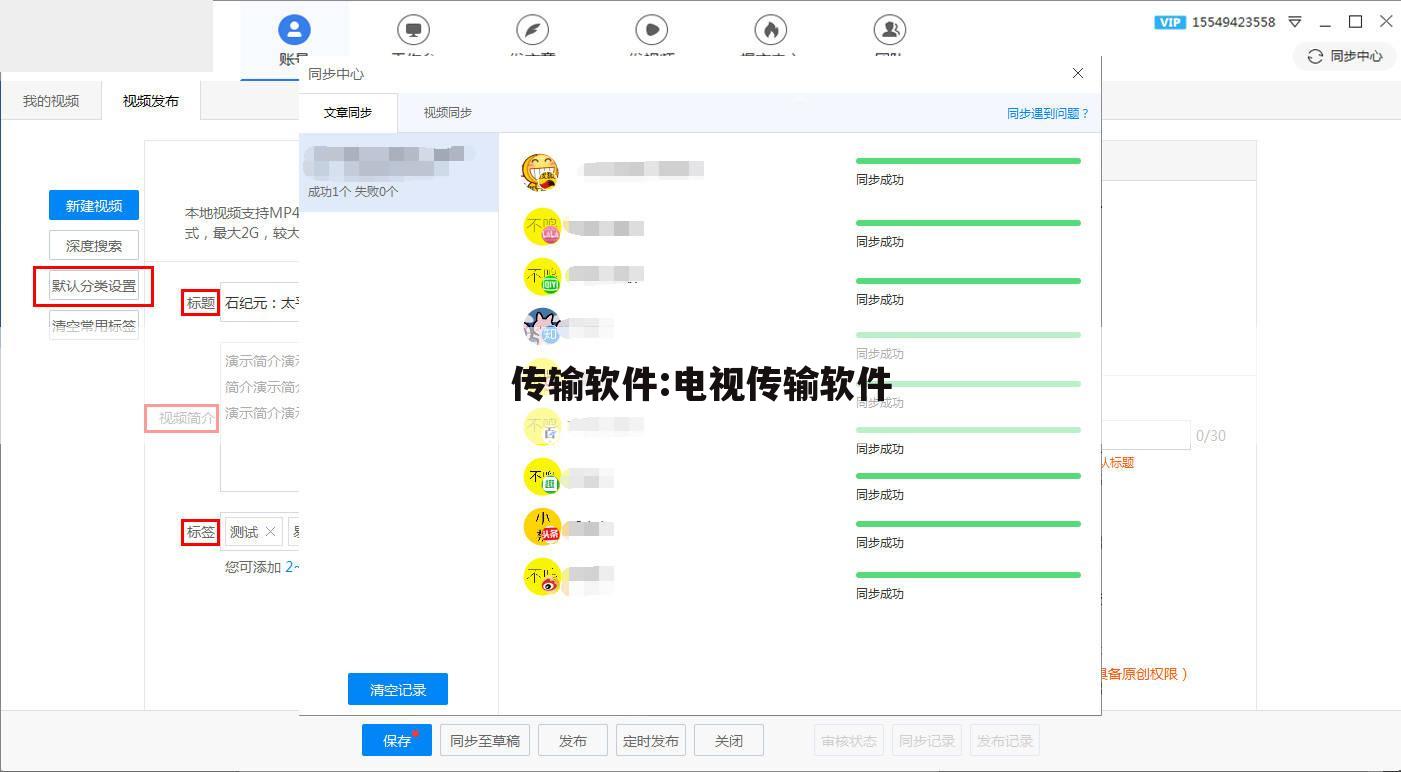The image size is (1401, 772).
Task: Open the two-person team icon
Action: click(889, 29)
